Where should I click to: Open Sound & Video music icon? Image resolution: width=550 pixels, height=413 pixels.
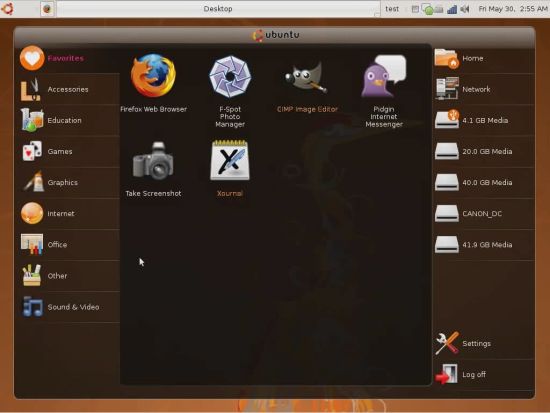pos(32,306)
